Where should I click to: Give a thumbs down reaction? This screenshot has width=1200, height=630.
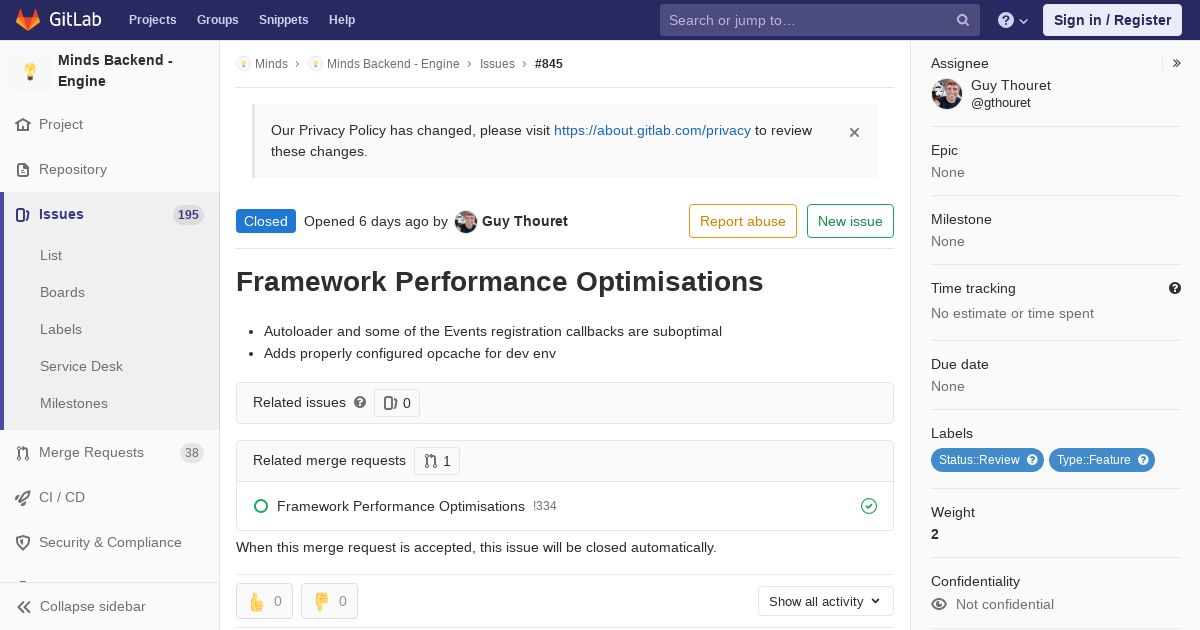pyautogui.click(x=329, y=601)
